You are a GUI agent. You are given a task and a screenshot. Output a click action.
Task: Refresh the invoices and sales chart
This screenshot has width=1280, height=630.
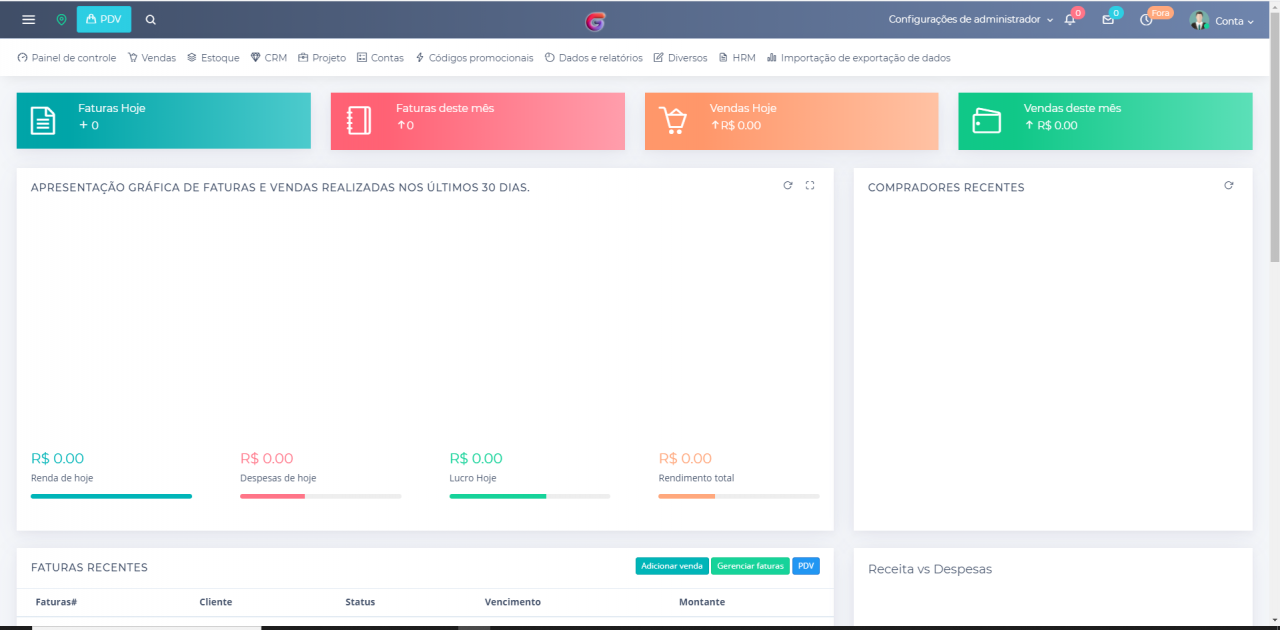coord(788,186)
